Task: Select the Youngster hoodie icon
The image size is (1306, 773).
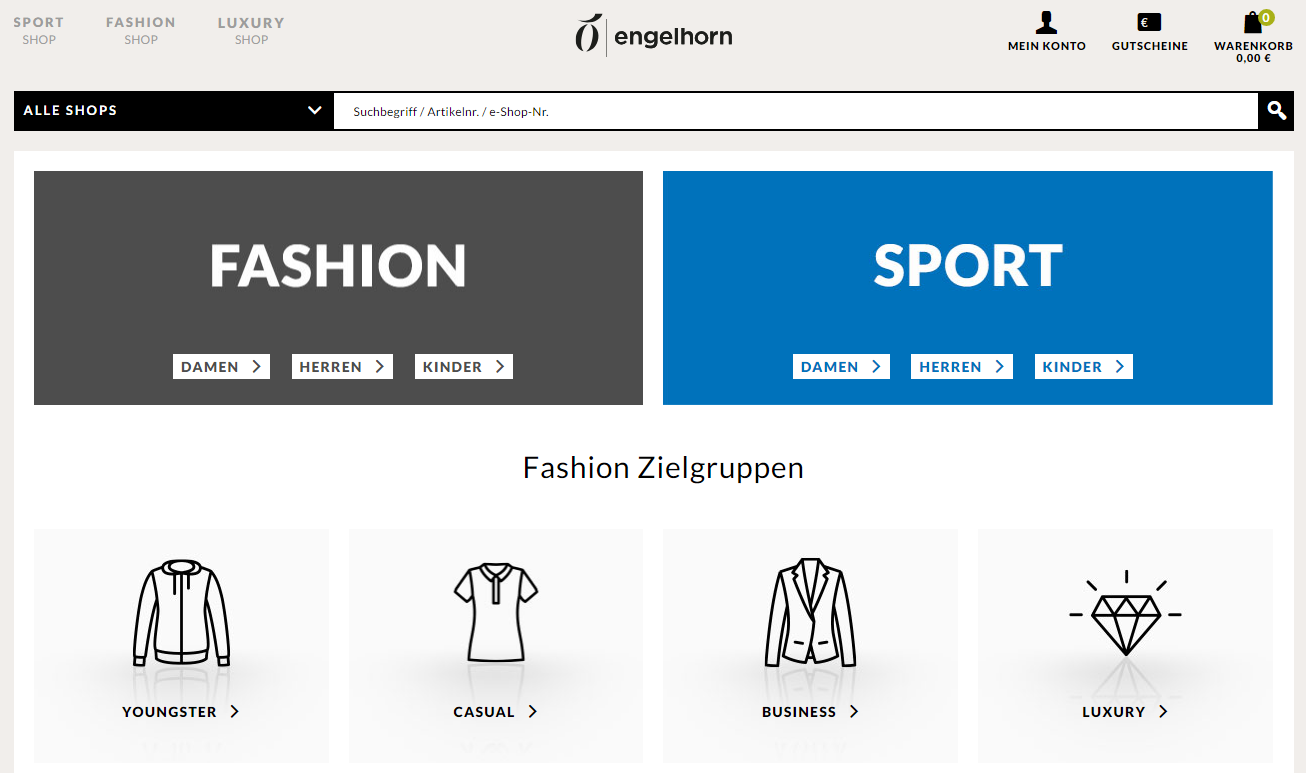Action: click(181, 613)
